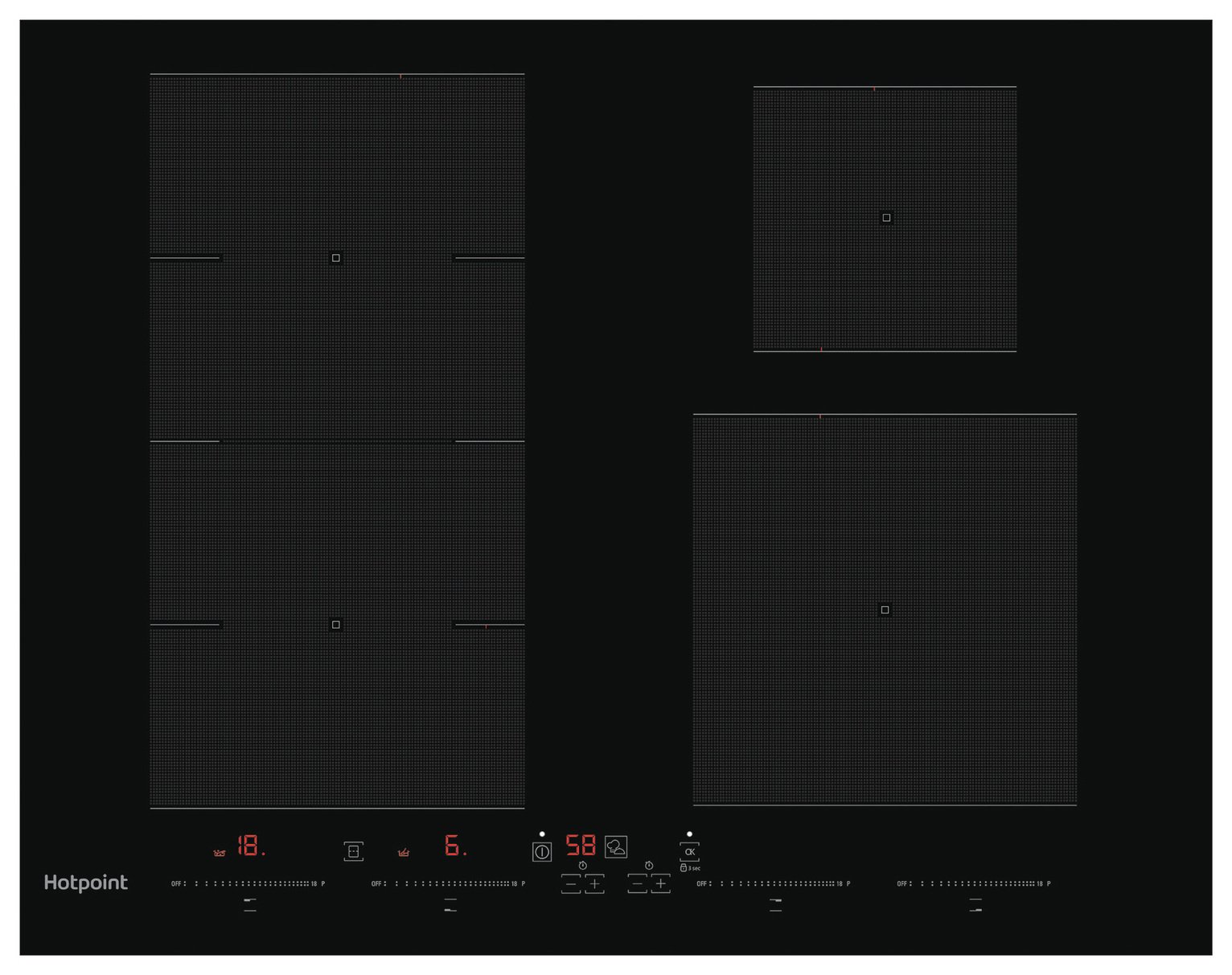
Task: Select P boost on second zone slider
Action: tap(524, 883)
